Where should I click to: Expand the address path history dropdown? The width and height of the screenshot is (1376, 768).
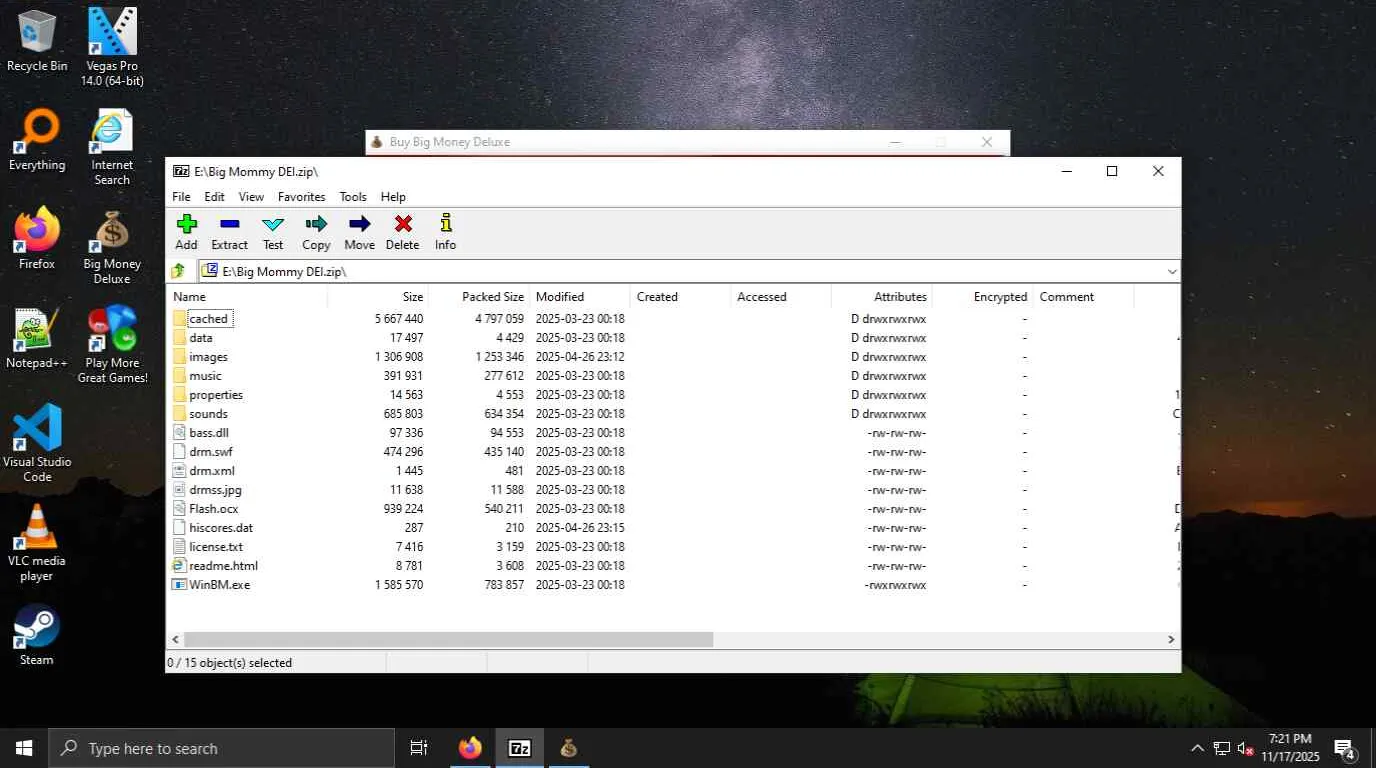pyautogui.click(x=1172, y=271)
